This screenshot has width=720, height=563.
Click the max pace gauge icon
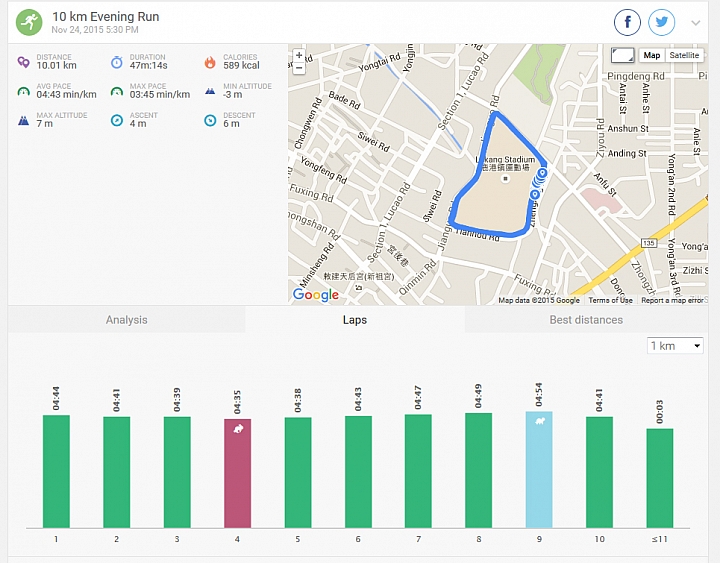(117, 91)
